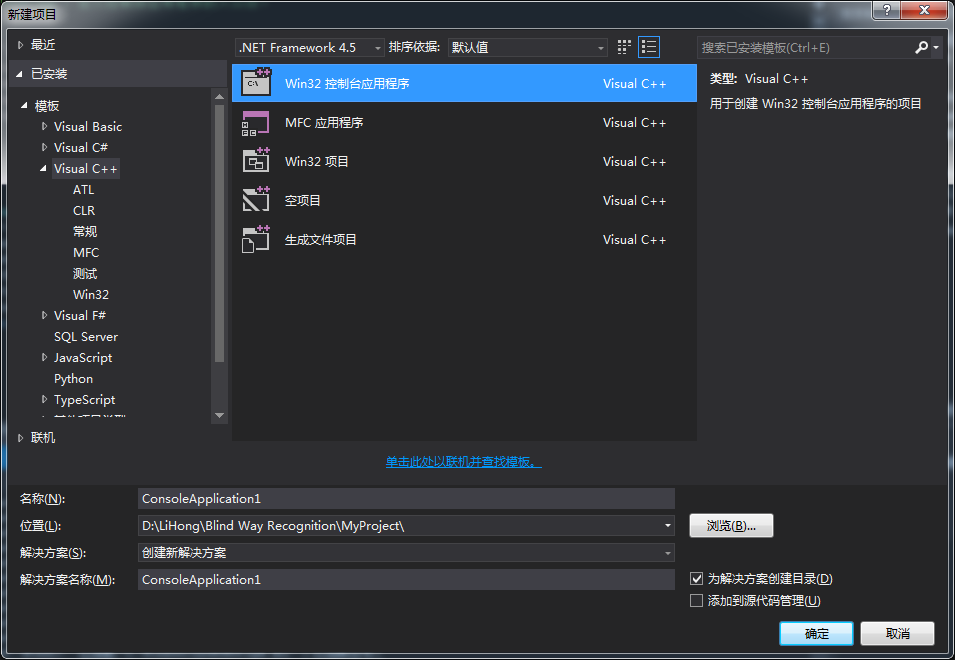Click the 浏览(B)... browse button
The image size is (955, 660).
click(731, 525)
